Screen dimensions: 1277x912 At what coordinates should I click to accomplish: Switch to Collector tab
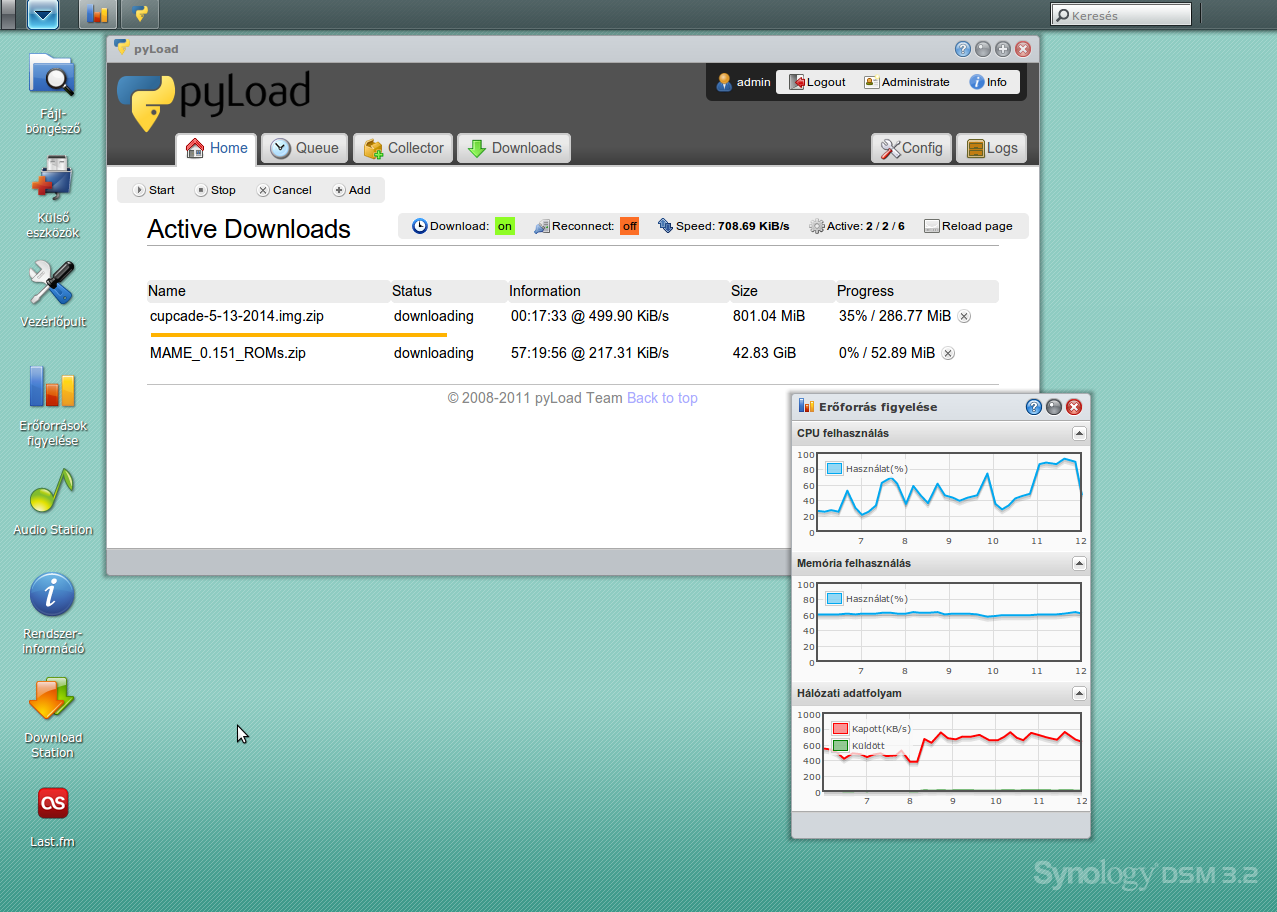[x=403, y=148]
